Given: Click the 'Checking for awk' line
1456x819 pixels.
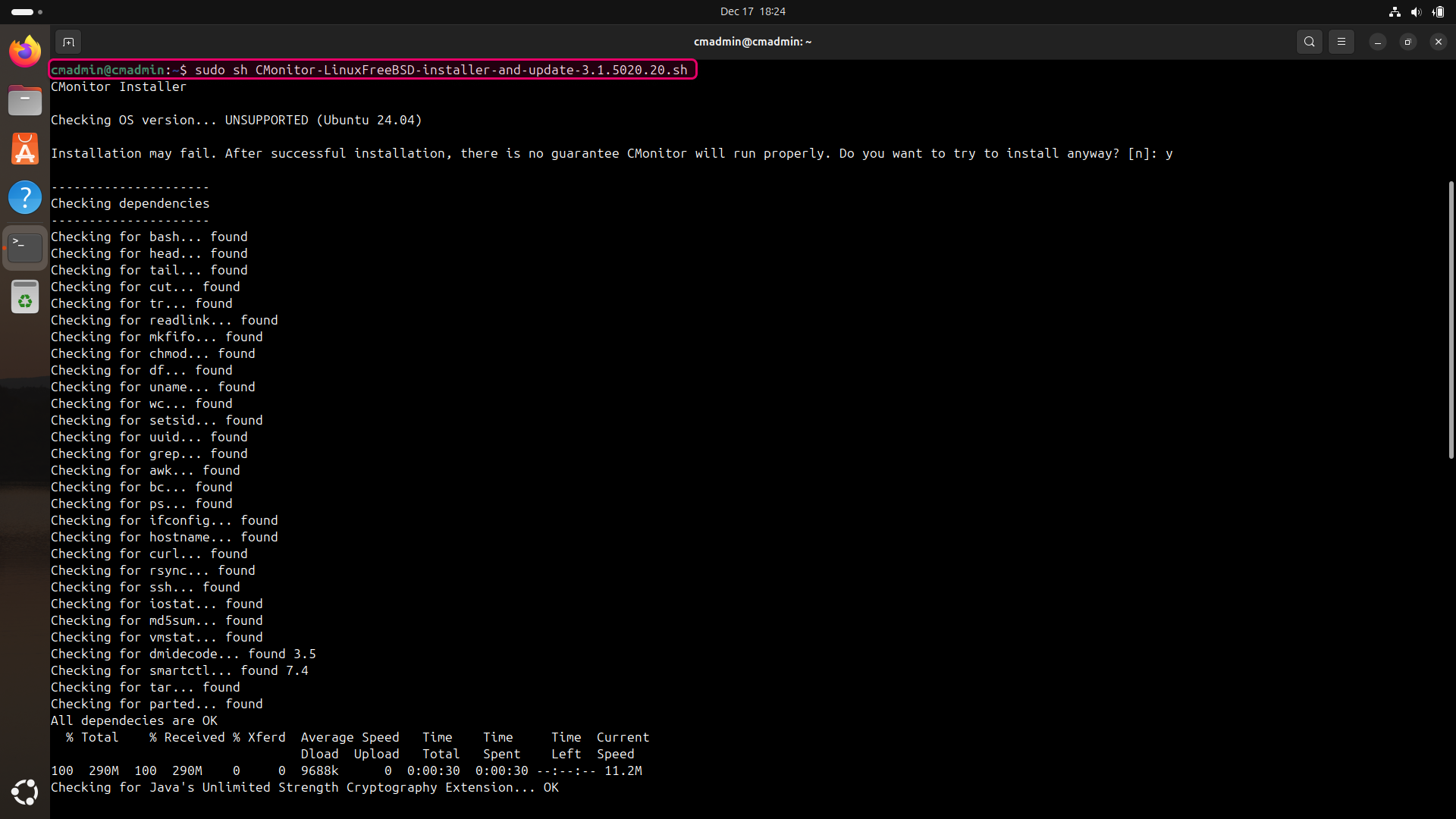Looking at the screenshot, I should [x=145, y=470].
